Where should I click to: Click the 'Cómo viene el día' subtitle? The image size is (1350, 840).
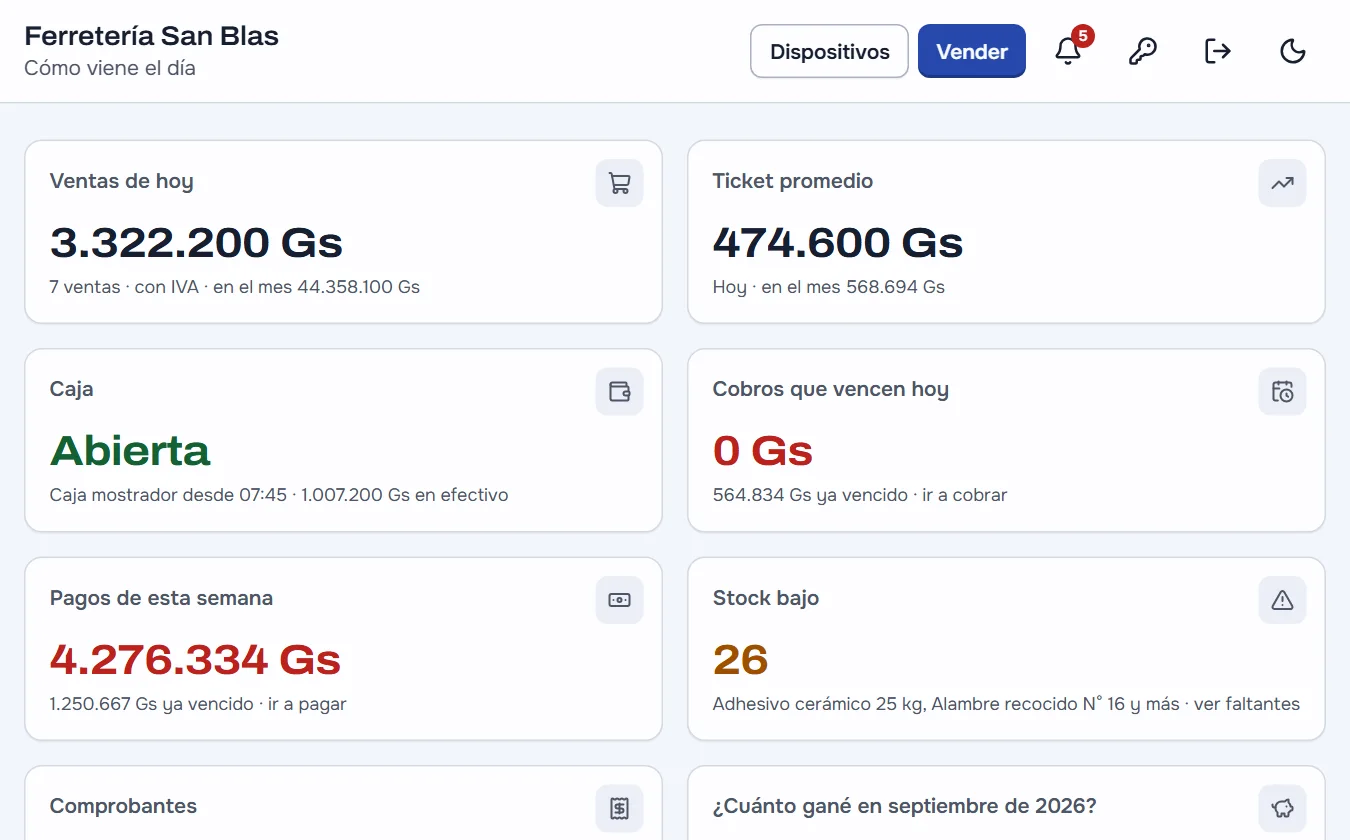click(110, 68)
